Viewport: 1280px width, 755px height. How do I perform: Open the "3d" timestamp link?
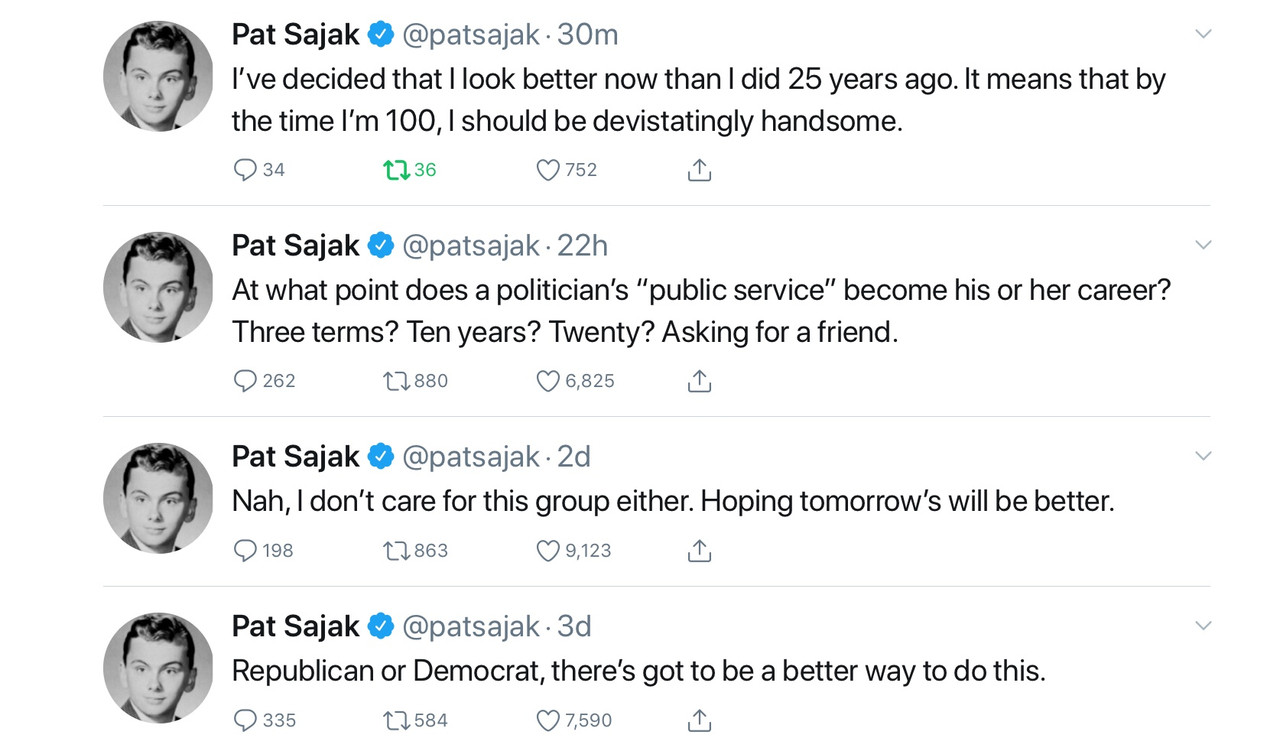(x=574, y=627)
